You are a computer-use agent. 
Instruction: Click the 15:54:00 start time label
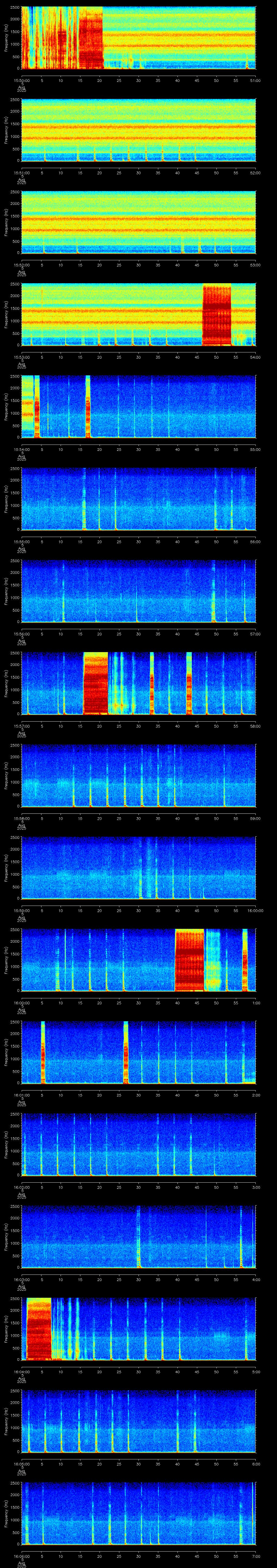coord(21,449)
